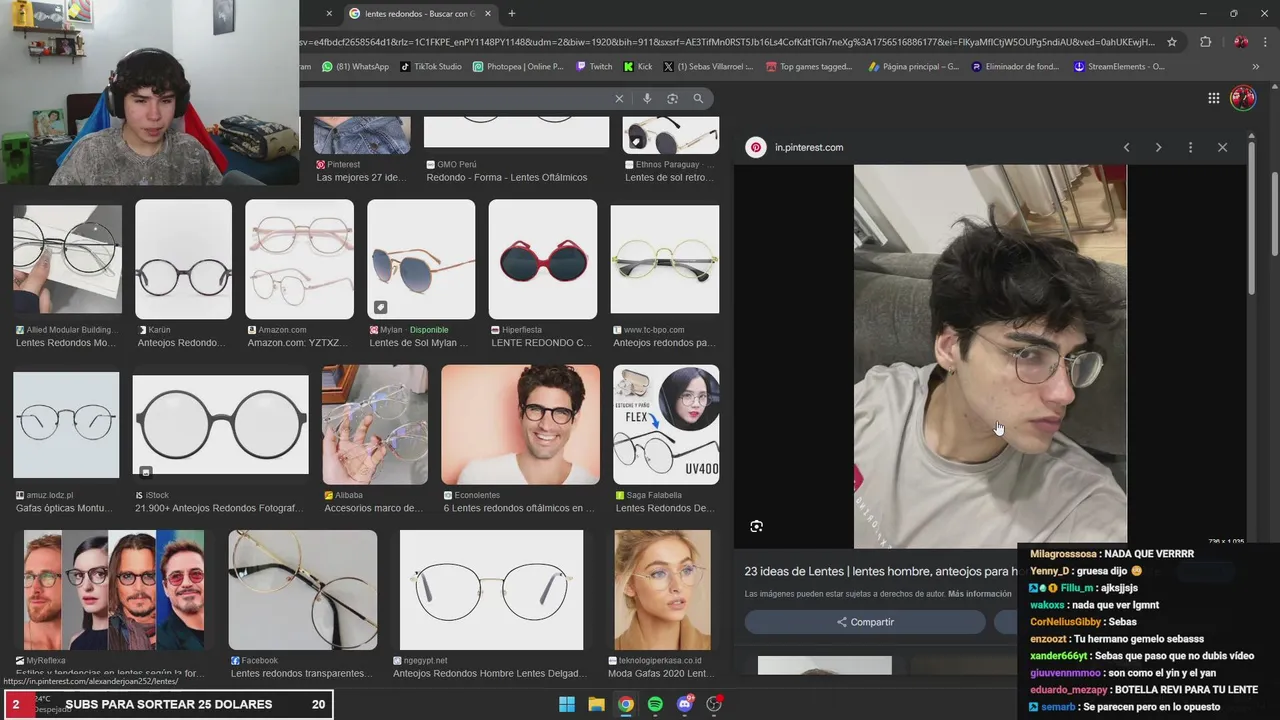This screenshot has height=720, width=1280.
Task: Open File Explorer from taskbar
Action: tap(596, 704)
